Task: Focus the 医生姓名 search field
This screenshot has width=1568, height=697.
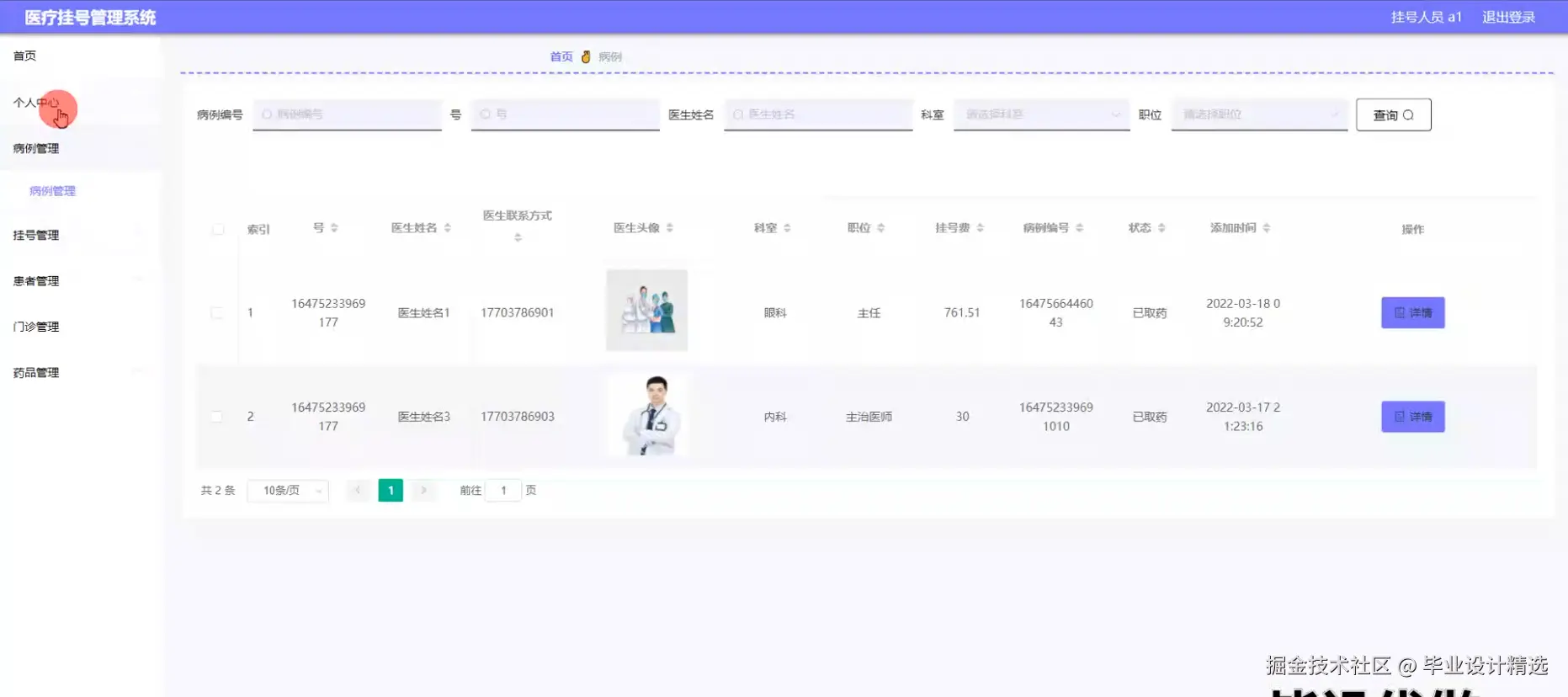Action: coord(818,114)
